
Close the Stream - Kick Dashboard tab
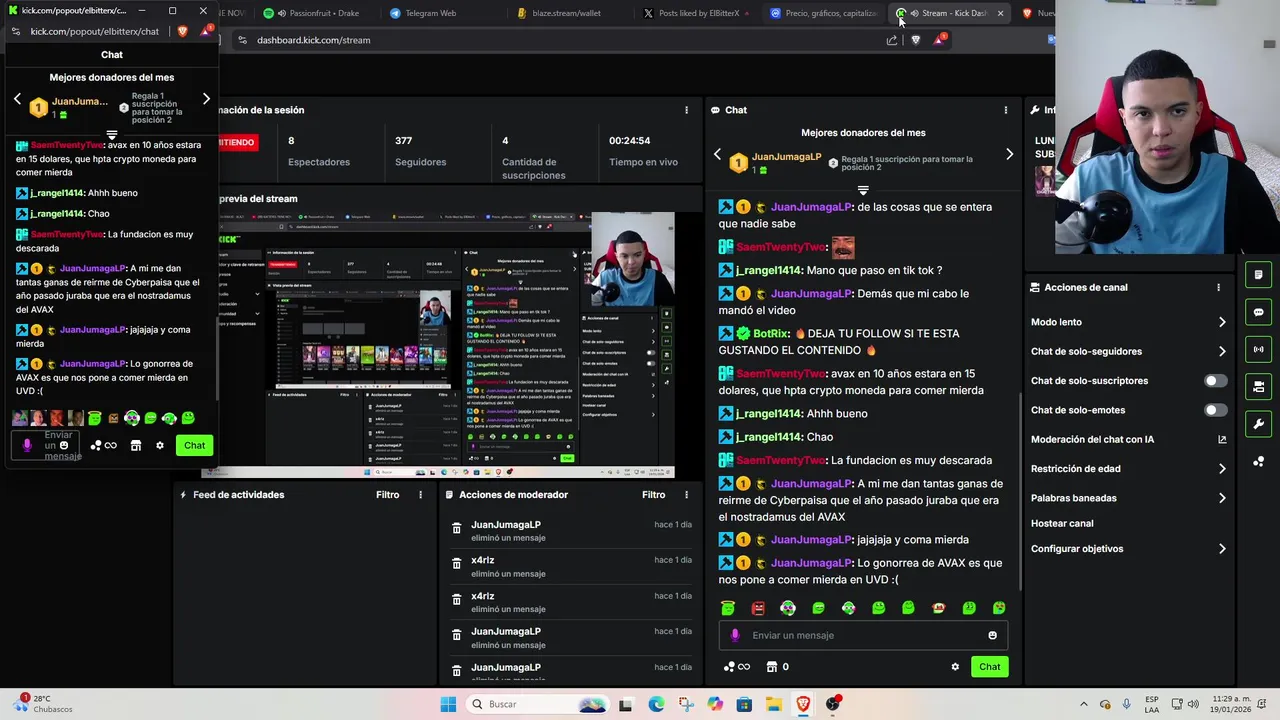[1000, 13]
